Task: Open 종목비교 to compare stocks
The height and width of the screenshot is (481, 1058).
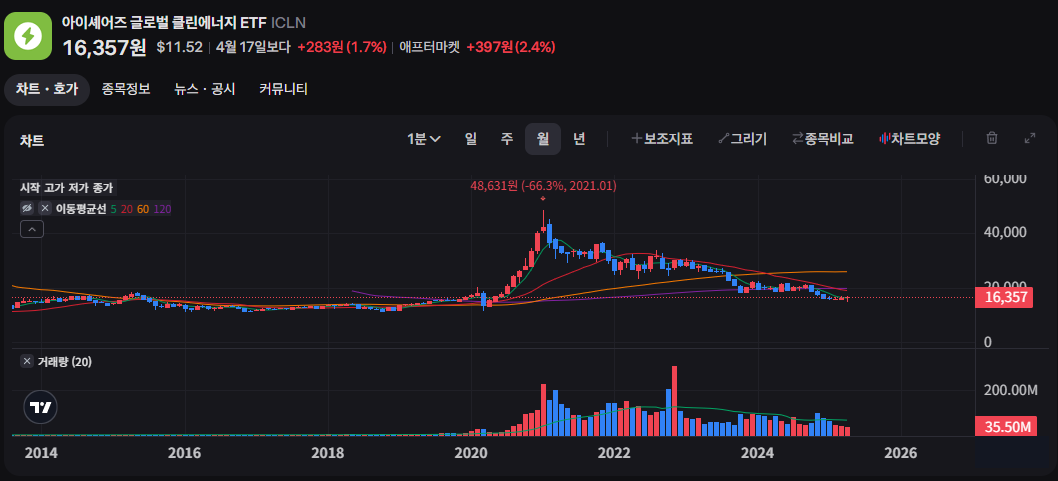Action: click(823, 139)
